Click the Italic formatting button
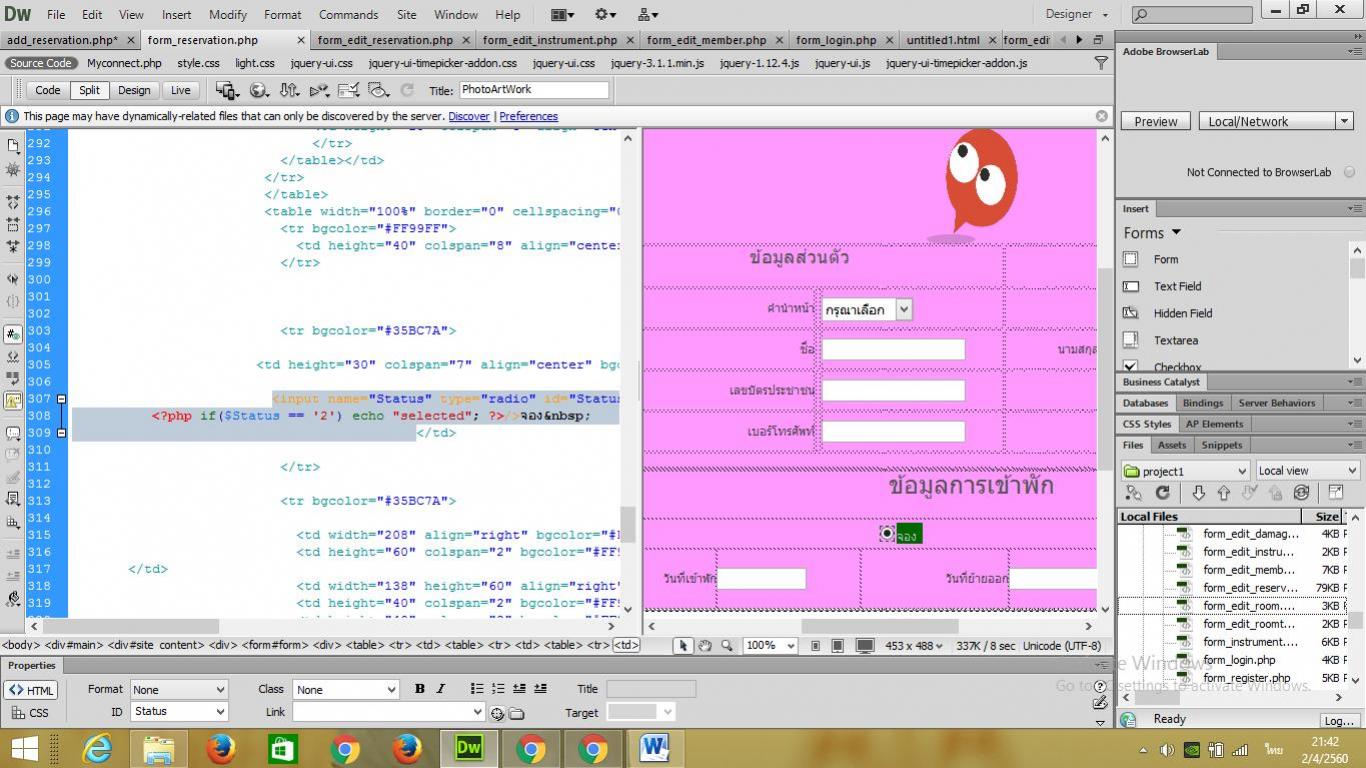Image resolution: width=1366 pixels, height=768 pixels. point(440,689)
